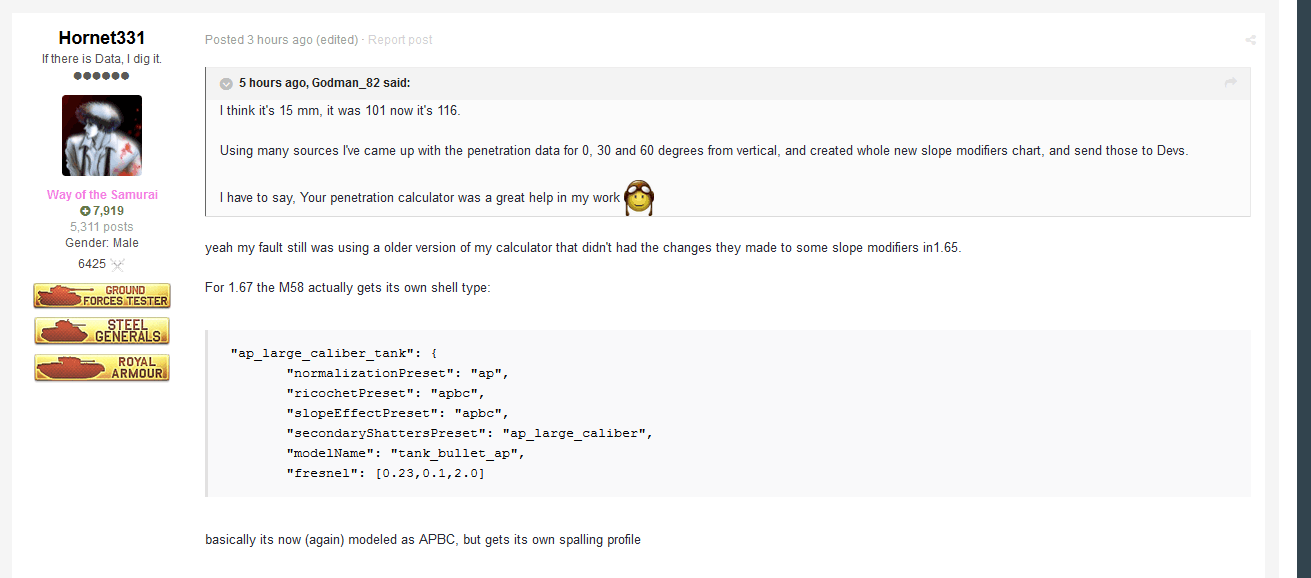Report post using Report post link
Image resolution: width=1311 pixels, height=578 pixels.
400,40
